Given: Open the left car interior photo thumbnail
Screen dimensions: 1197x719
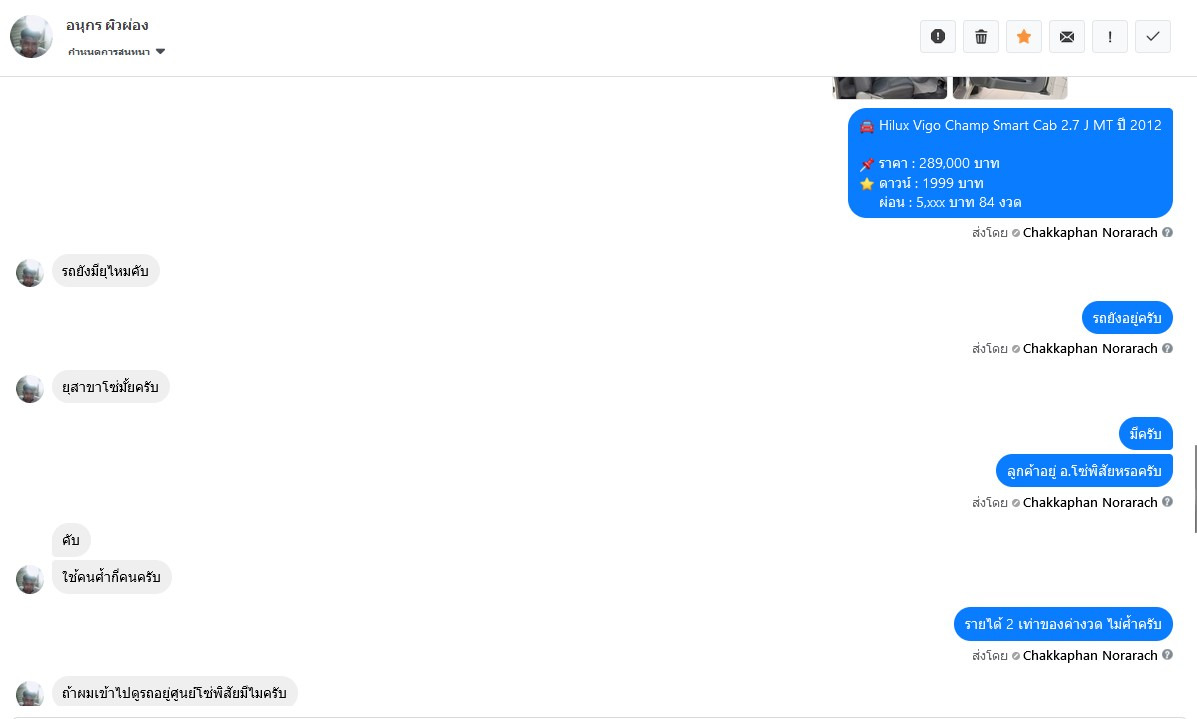Looking at the screenshot, I should (x=889, y=88).
